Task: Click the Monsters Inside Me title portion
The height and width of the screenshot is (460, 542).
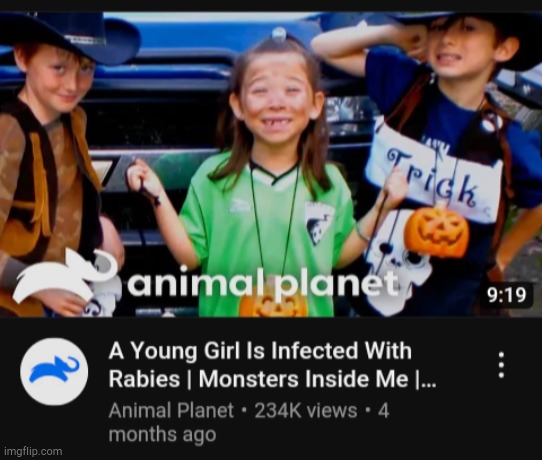Action: click(303, 379)
